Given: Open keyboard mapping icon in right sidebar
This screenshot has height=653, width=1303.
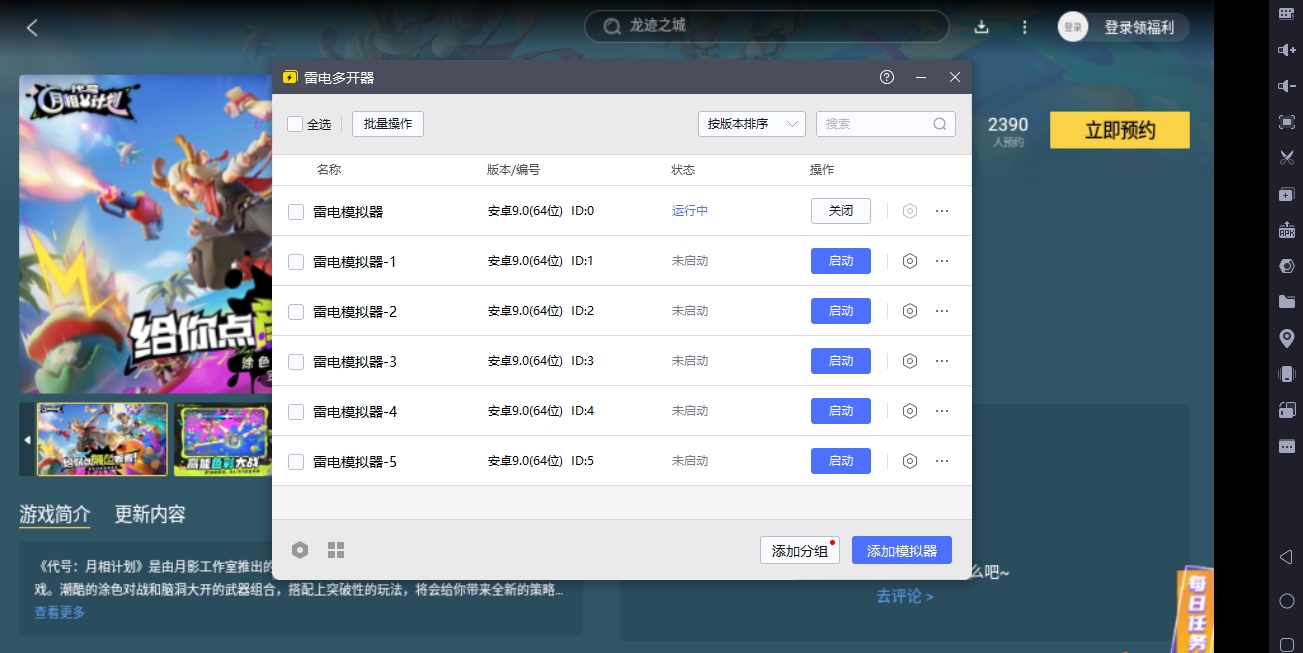Looking at the screenshot, I should (x=1287, y=13).
